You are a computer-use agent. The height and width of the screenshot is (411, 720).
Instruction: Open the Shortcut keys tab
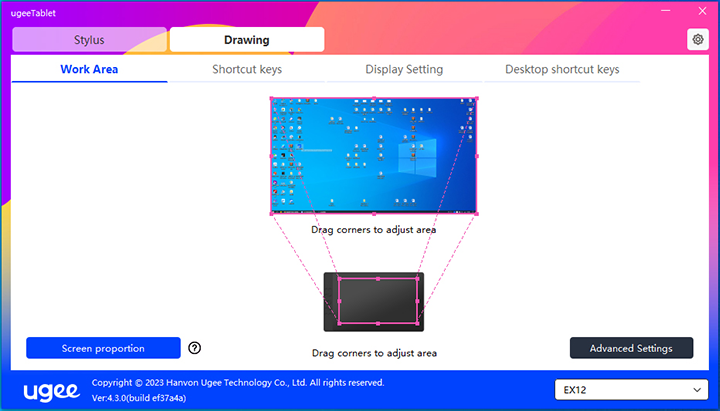pyautogui.click(x=247, y=70)
